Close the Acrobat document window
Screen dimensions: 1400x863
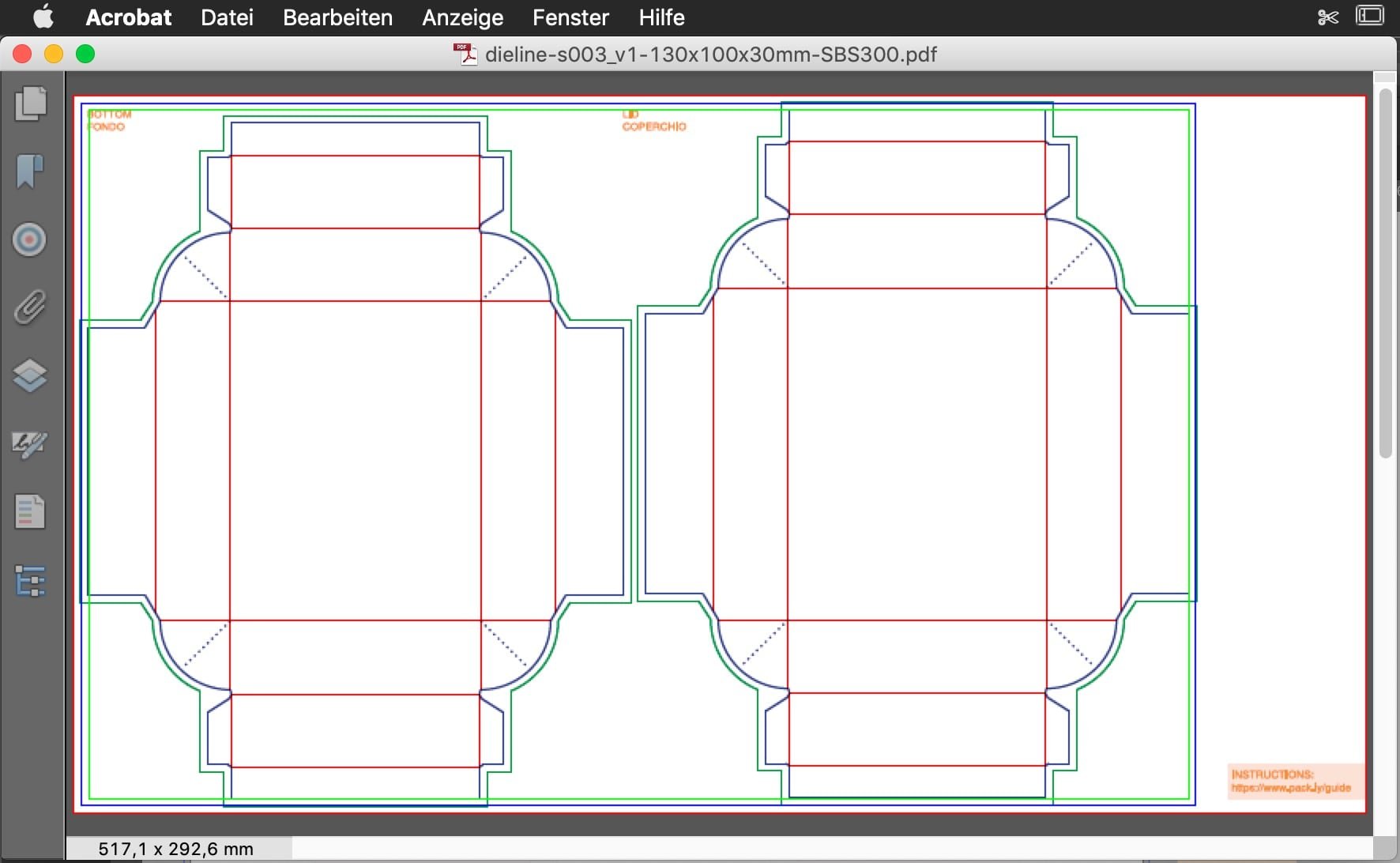pyautogui.click(x=22, y=54)
